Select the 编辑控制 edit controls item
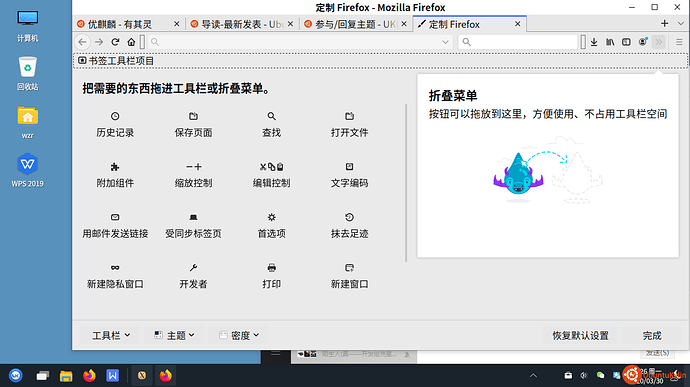The height and width of the screenshot is (387, 690). [x=272, y=175]
